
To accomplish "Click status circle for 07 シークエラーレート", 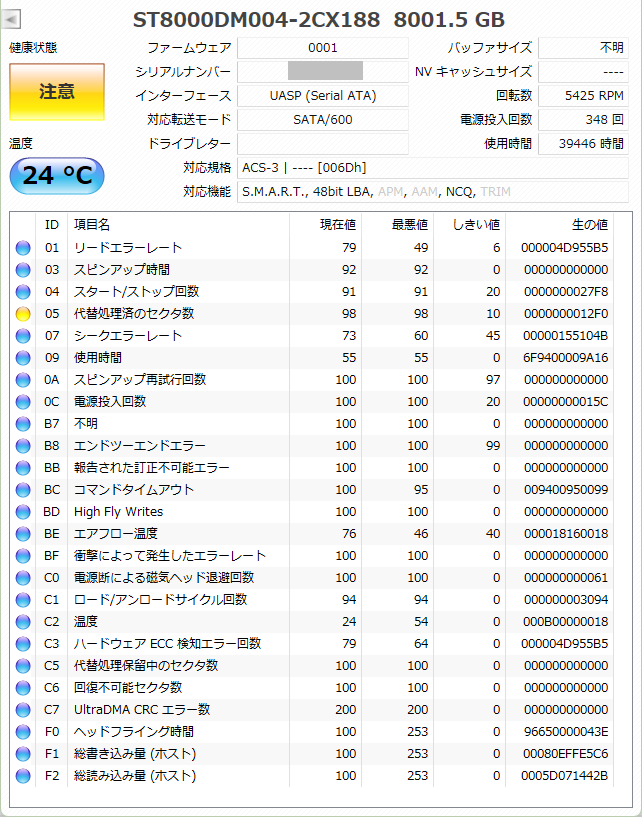I will click(23, 336).
